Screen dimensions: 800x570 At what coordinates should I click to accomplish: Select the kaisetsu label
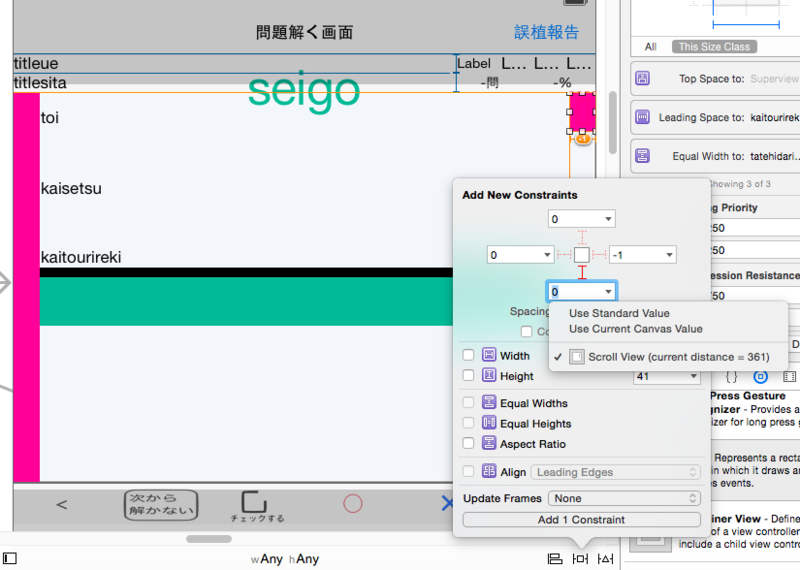71,188
